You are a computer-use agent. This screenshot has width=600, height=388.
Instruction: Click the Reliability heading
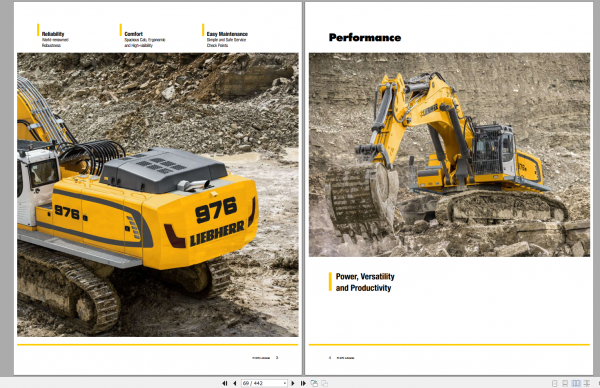(x=53, y=34)
